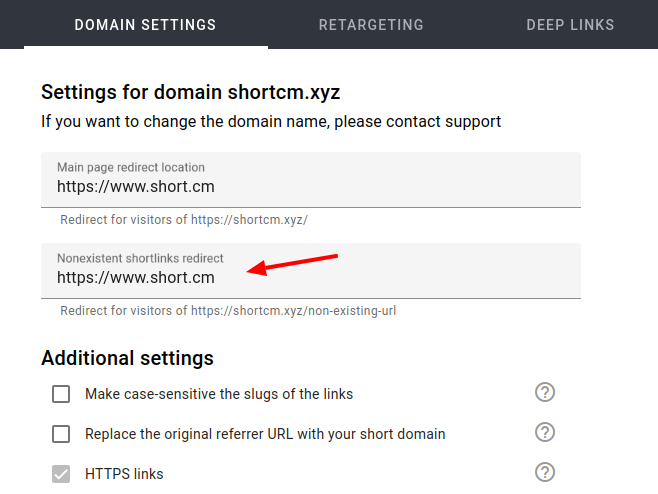Click helper text for shortcm.xyz/non-existing-url
This screenshot has height=494, width=658.
(228, 311)
